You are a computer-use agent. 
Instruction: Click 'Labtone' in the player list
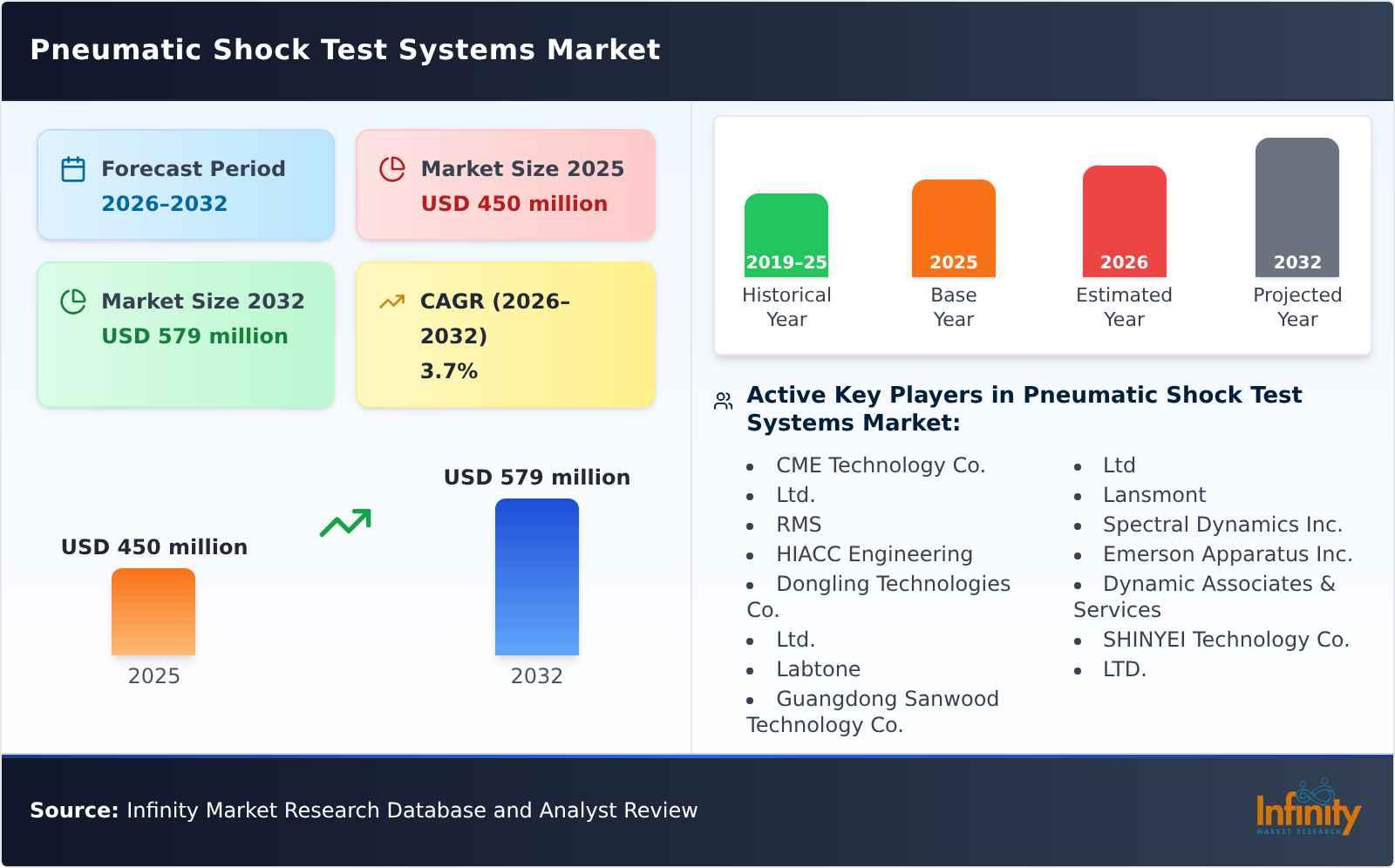click(819, 669)
